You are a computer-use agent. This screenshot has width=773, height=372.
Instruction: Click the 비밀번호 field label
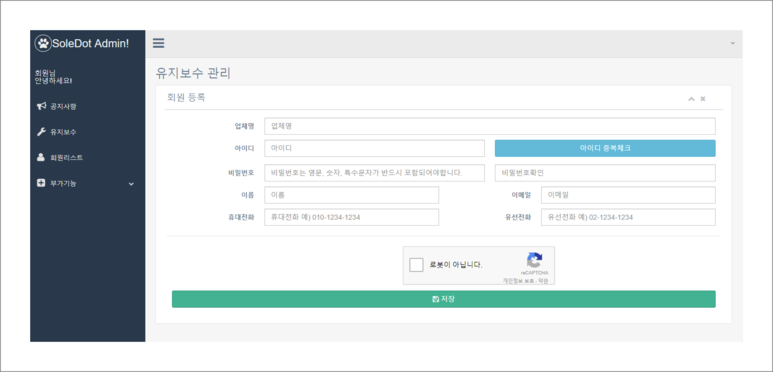(242, 173)
